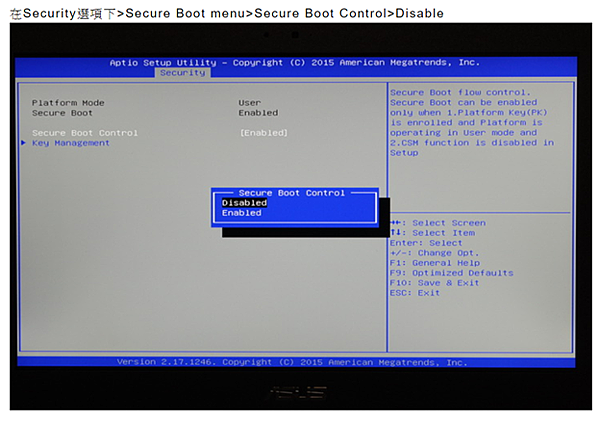The width and height of the screenshot is (600, 422).
Task: Click the F9: Optimized Defaults hint
Action: 451,273
